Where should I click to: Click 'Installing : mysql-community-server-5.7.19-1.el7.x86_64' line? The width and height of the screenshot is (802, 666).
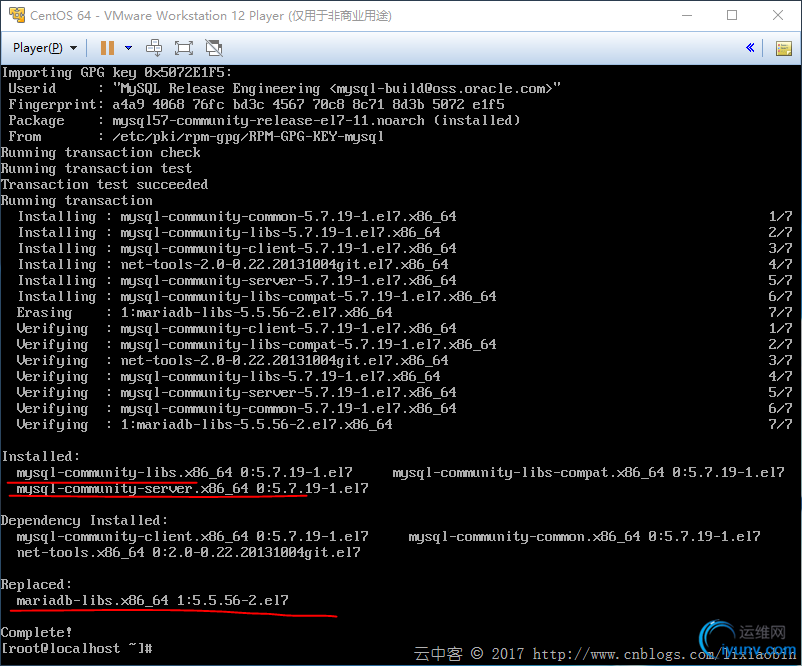[x=237, y=280]
